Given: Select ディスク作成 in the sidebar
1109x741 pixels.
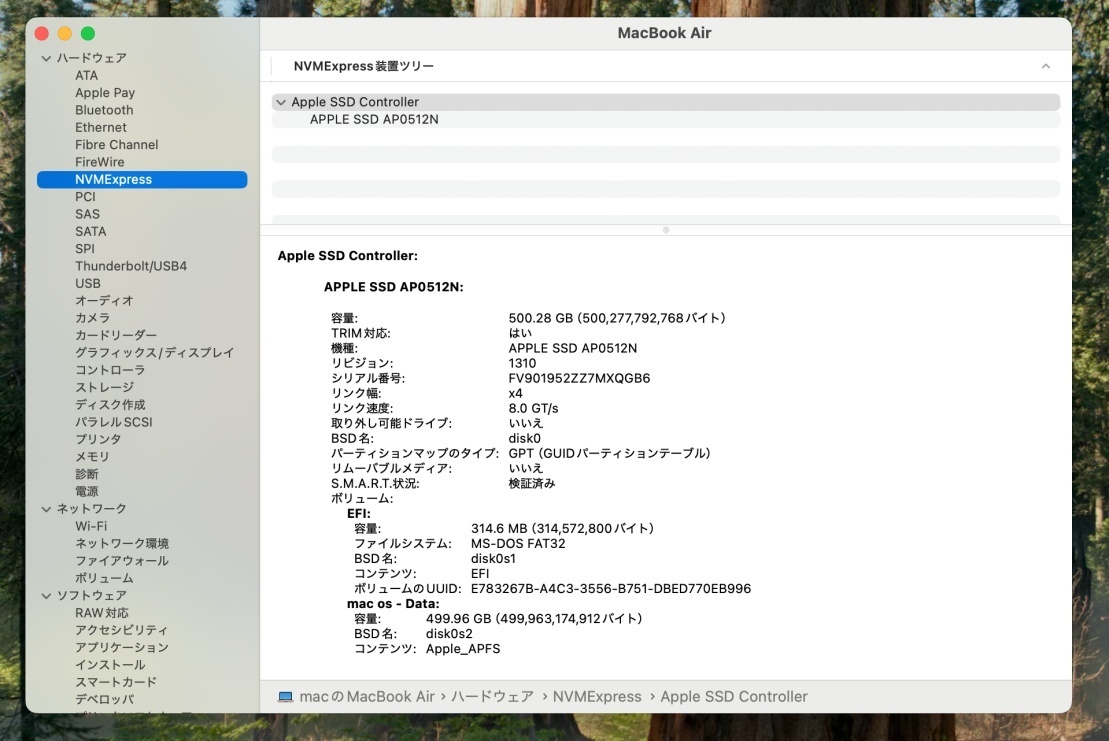Looking at the screenshot, I should pos(110,404).
